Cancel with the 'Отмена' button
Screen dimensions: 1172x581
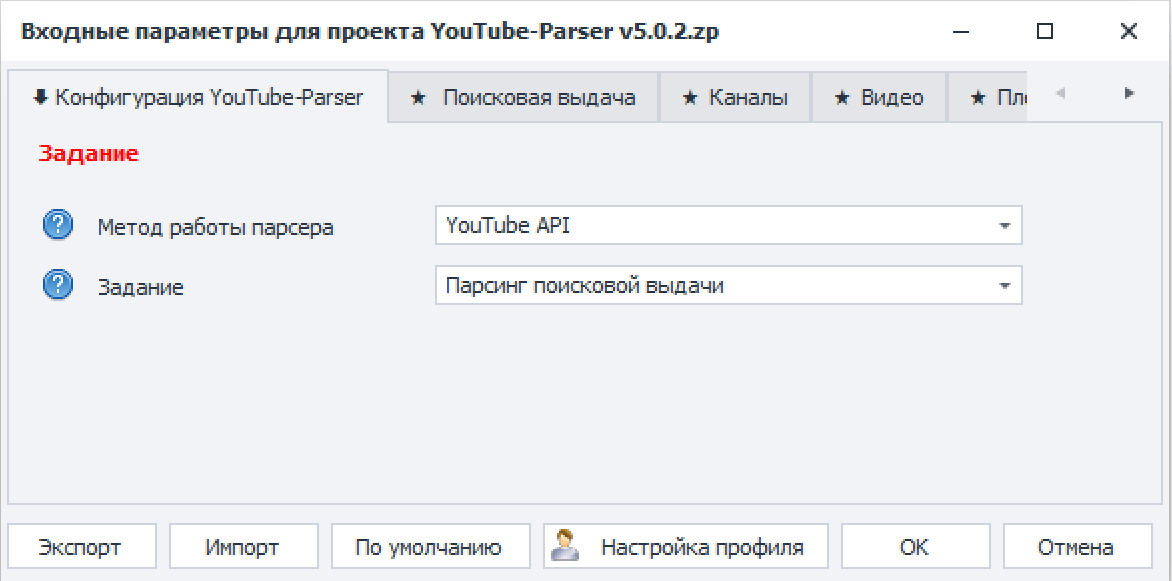1076,547
